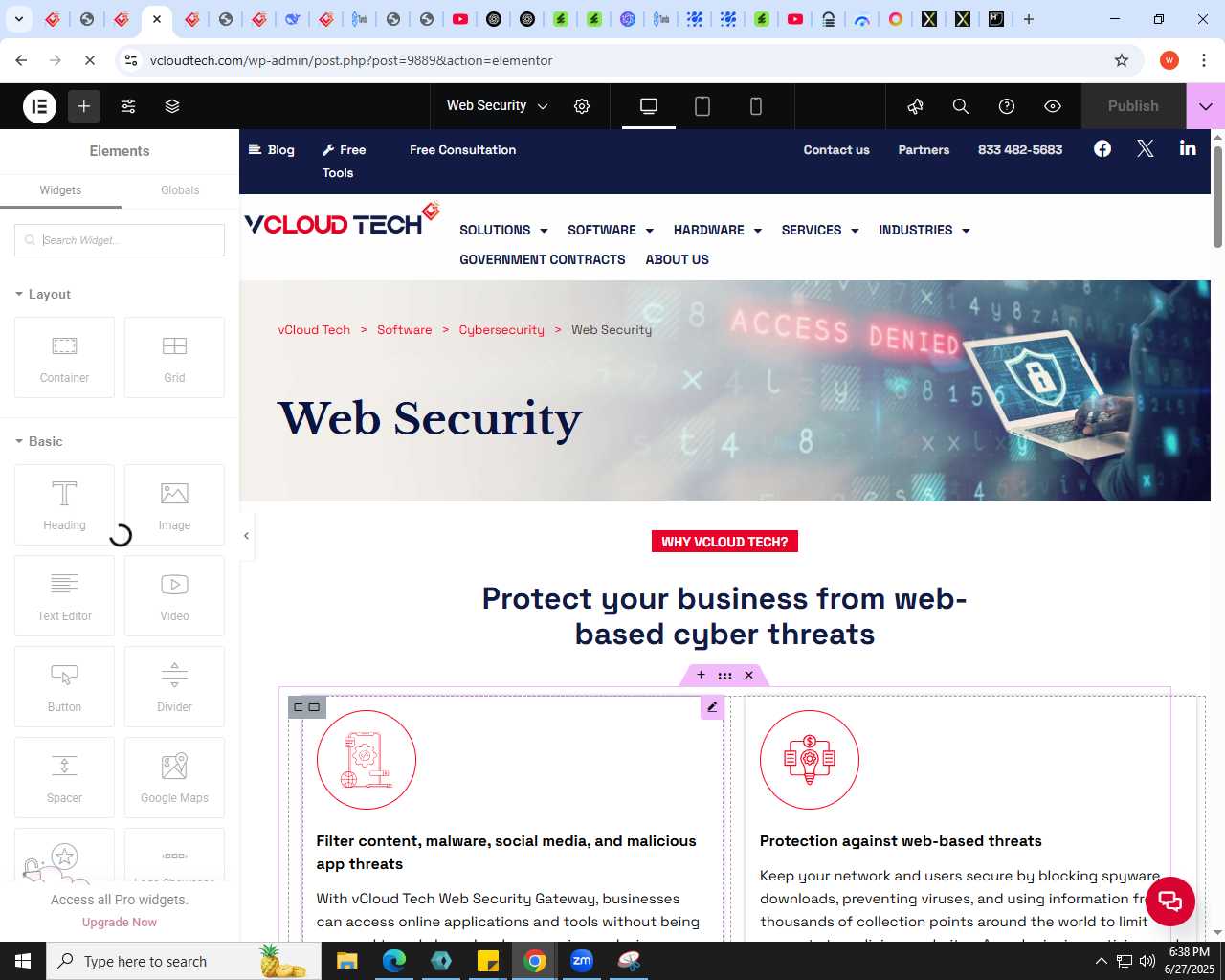Open the Finder search icon
The width and height of the screenshot is (1225, 980).
click(961, 106)
